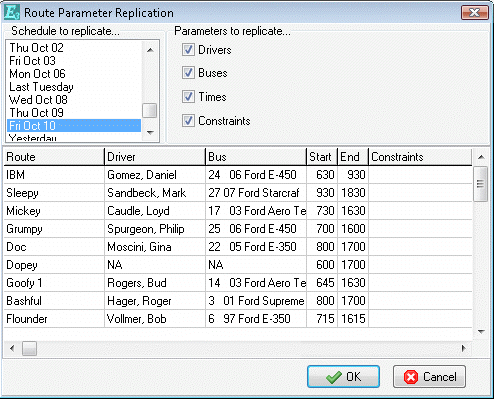This screenshot has height=399, width=494.
Task: Choose Thu Oct 09 schedule
Action: [74, 113]
